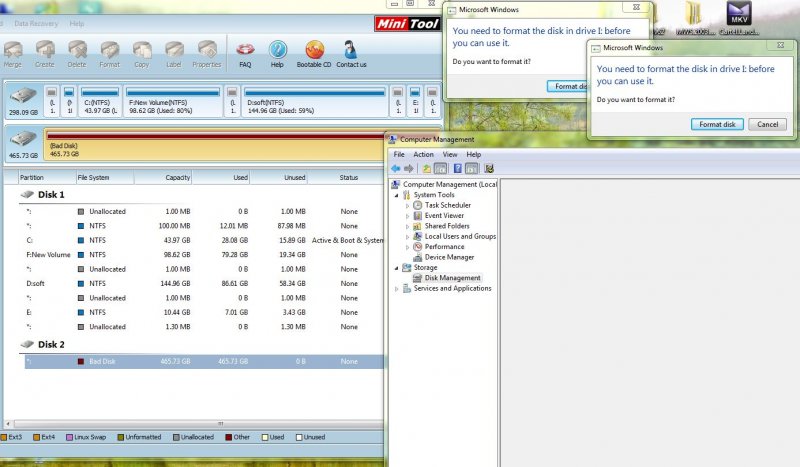Open the Help menu in MiniTool
The width and height of the screenshot is (800, 467).
tap(77, 23)
